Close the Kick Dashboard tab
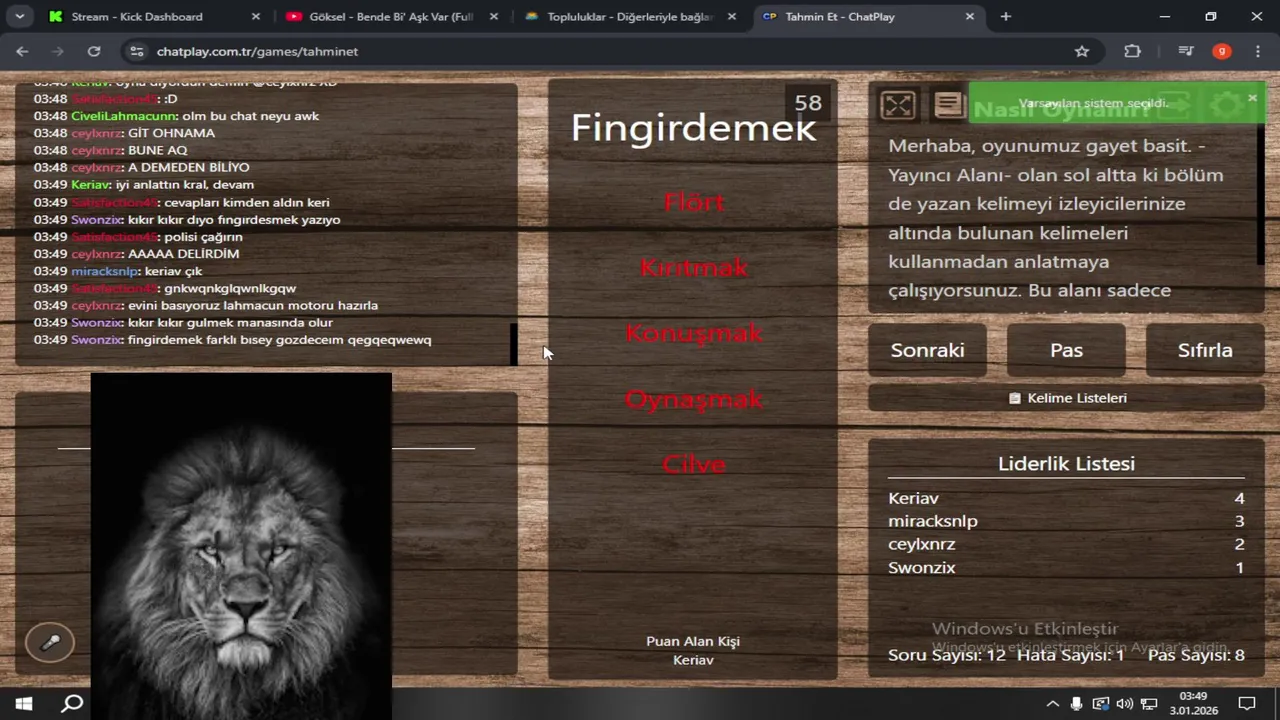The width and height of the screenshot is (1280, 720). click(255, 17)
